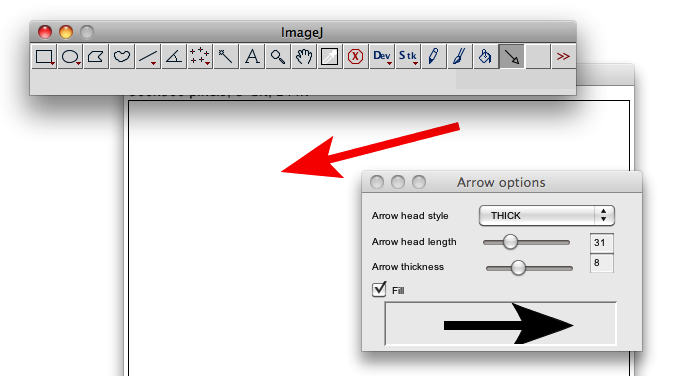
Task: Select the Oval selection tool
Action: (x=70, y=56)
